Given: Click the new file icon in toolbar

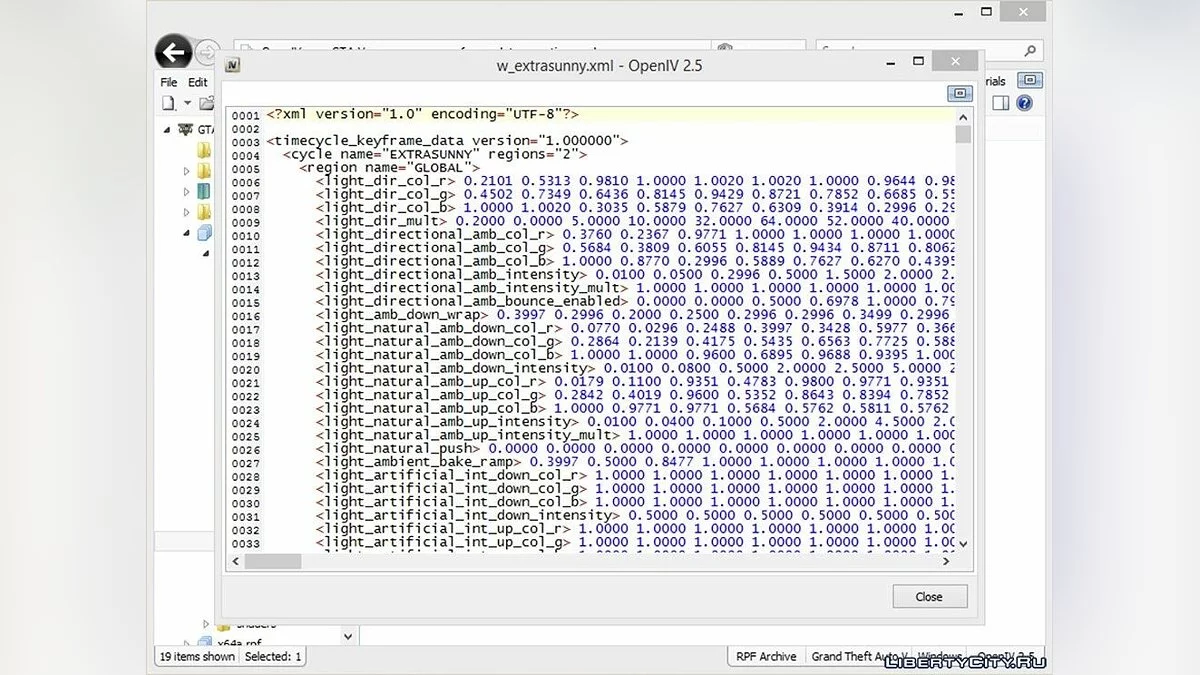Looking at the screenshot, I should (168, 103).
